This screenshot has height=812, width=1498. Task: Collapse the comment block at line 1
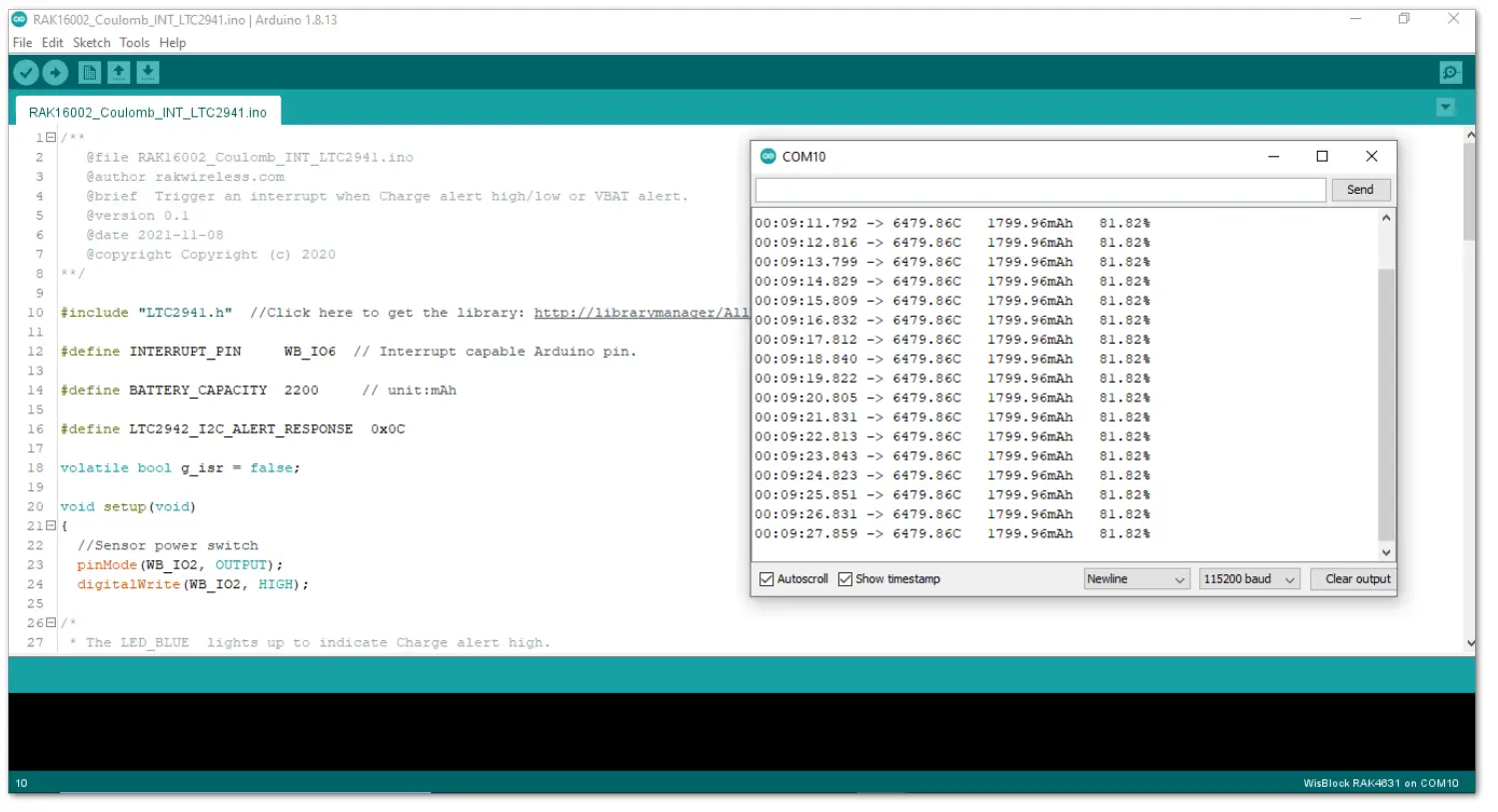coord(51,138)
